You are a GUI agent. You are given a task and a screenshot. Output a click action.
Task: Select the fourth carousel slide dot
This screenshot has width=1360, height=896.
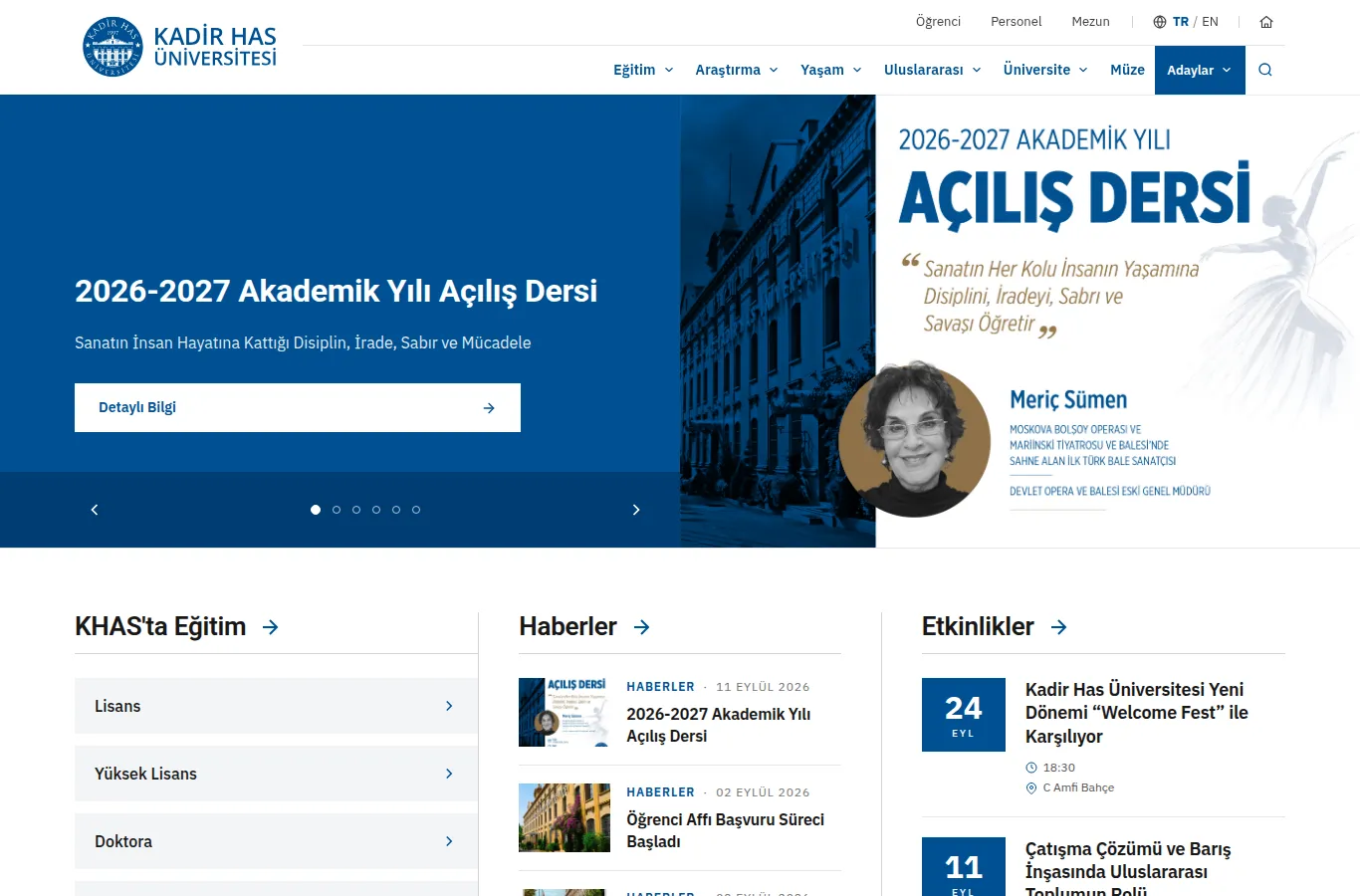[376, 510]
